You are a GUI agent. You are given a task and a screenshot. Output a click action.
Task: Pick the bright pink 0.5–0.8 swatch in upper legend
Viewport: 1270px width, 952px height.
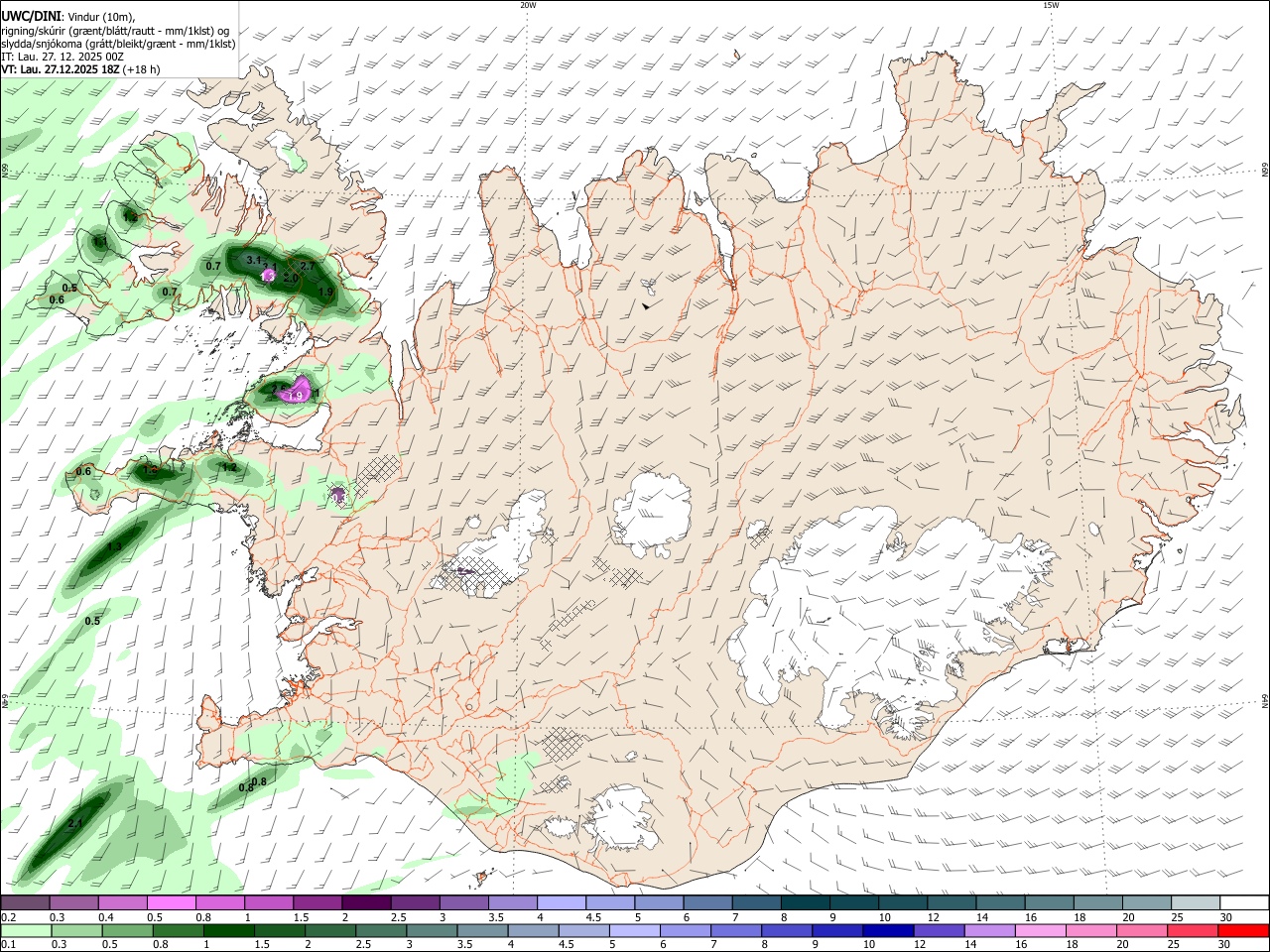(x=171, y=902)
